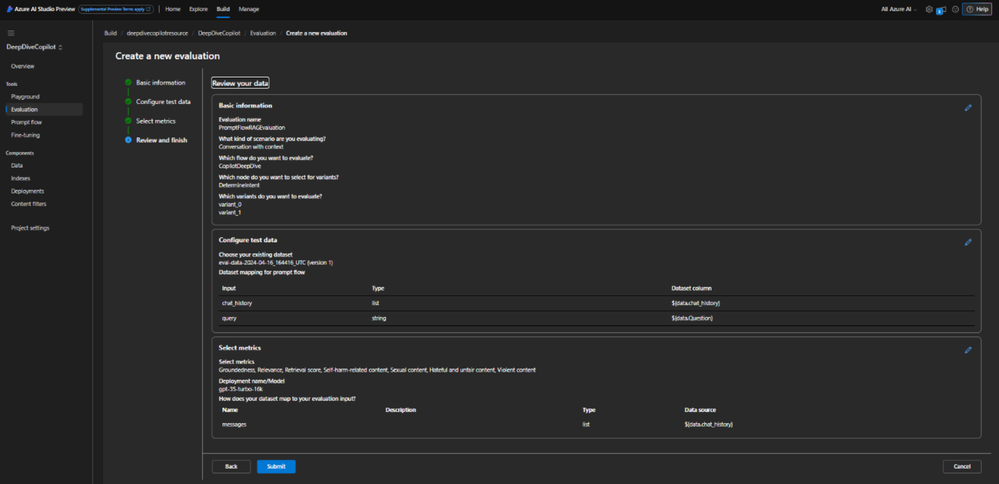Expand the All Azure AI dropdown
999x484 pixels.
pyautogui.click(x=900, y=9)
